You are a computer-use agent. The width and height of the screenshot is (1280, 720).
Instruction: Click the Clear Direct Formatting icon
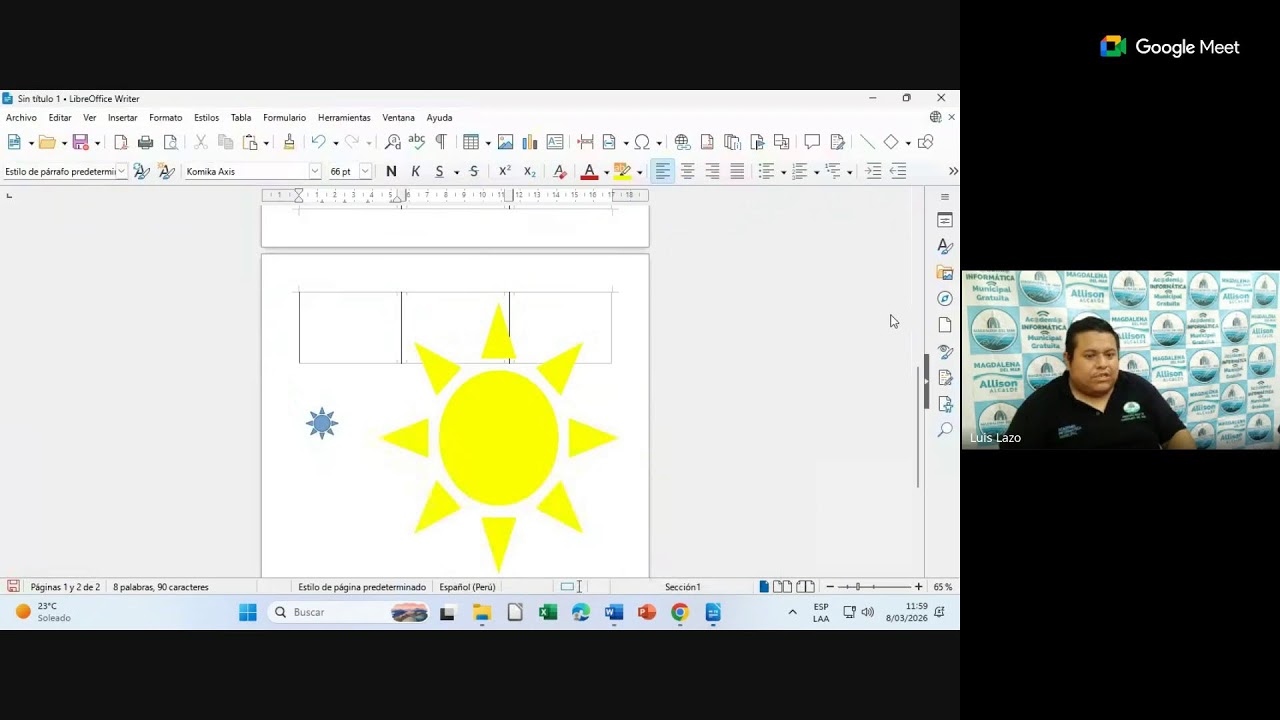point(560,171)
